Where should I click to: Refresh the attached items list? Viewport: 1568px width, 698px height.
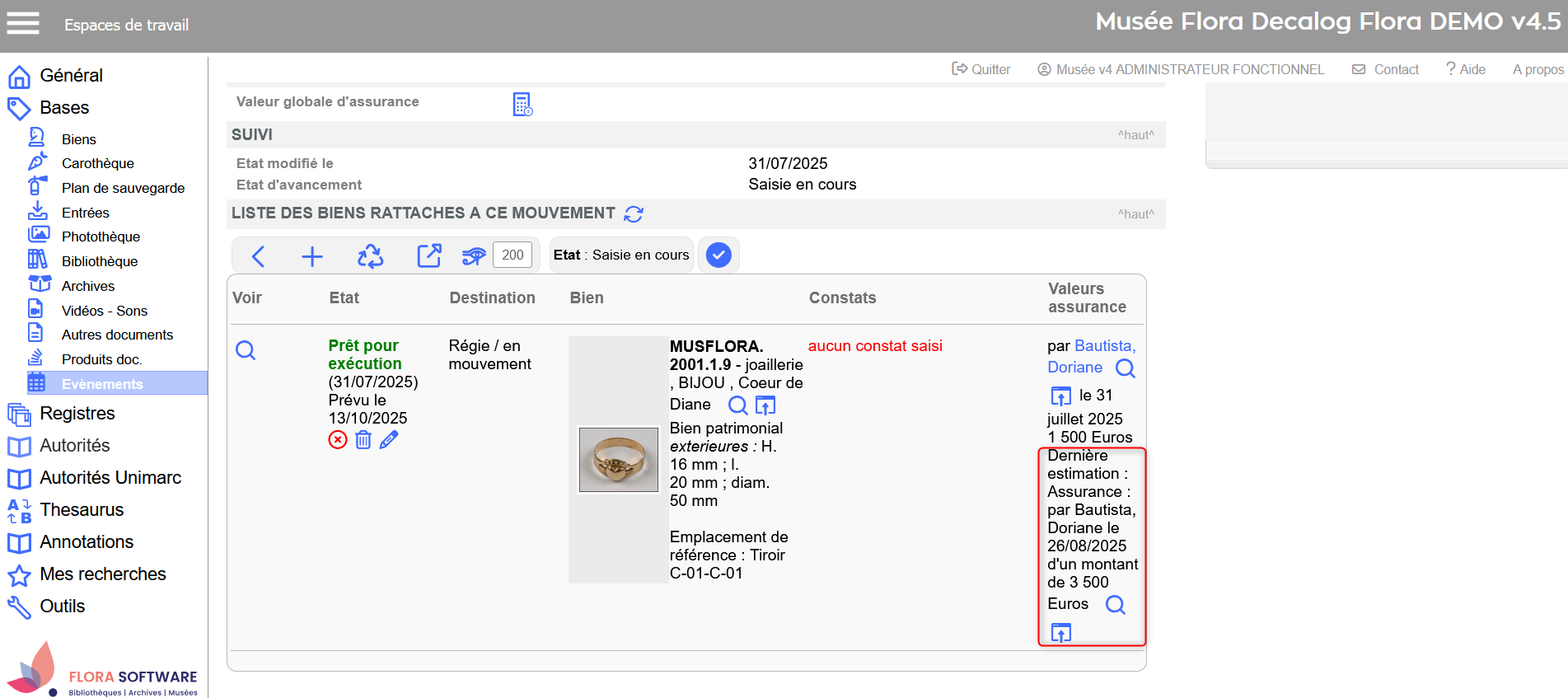coord(634,214)
